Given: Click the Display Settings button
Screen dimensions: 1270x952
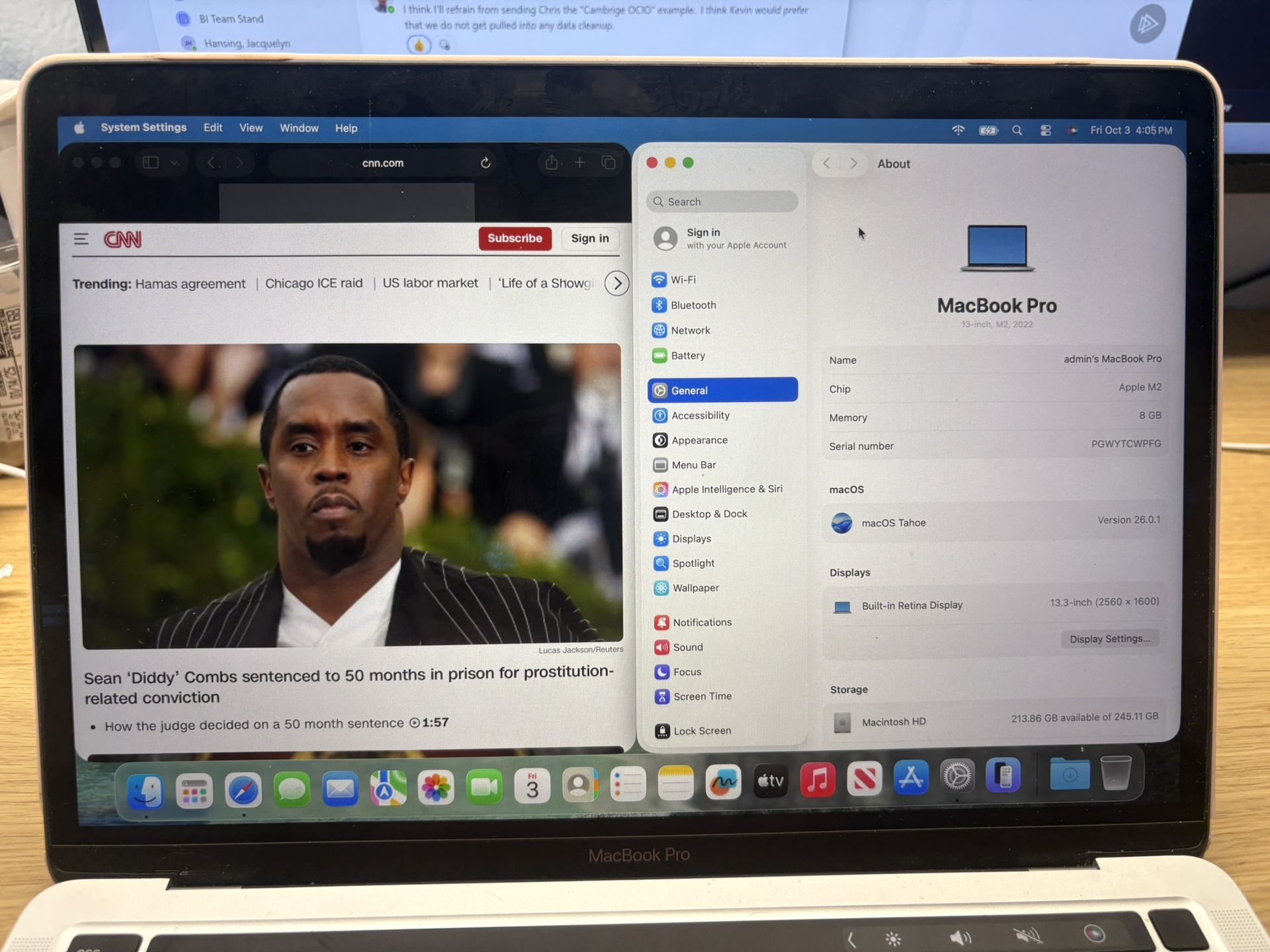Looking at the screenshot, I should pos(1109,639).
